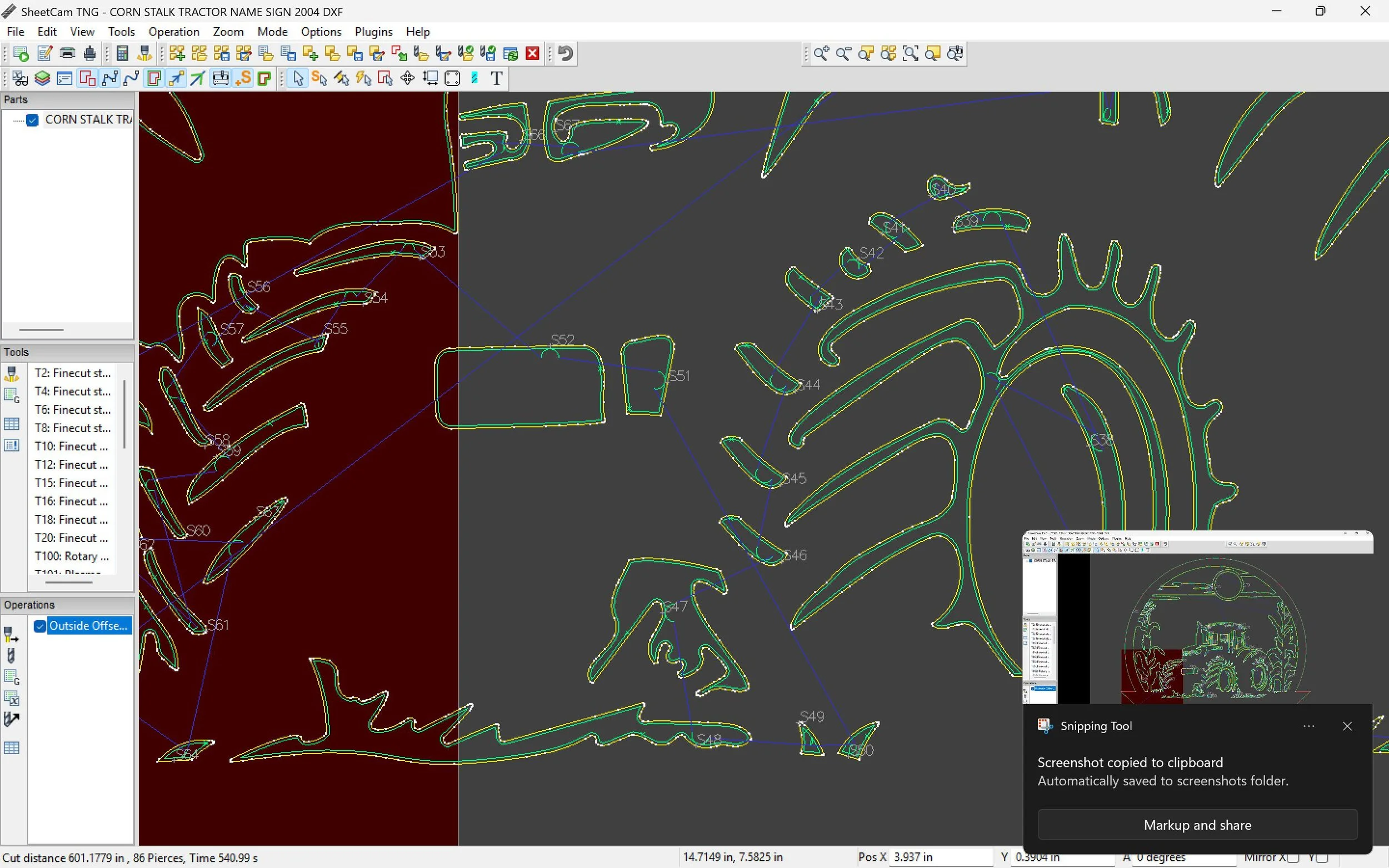Click the Zoom to window icon
This screenshot has width=1389, height=868.
point(911,53)
